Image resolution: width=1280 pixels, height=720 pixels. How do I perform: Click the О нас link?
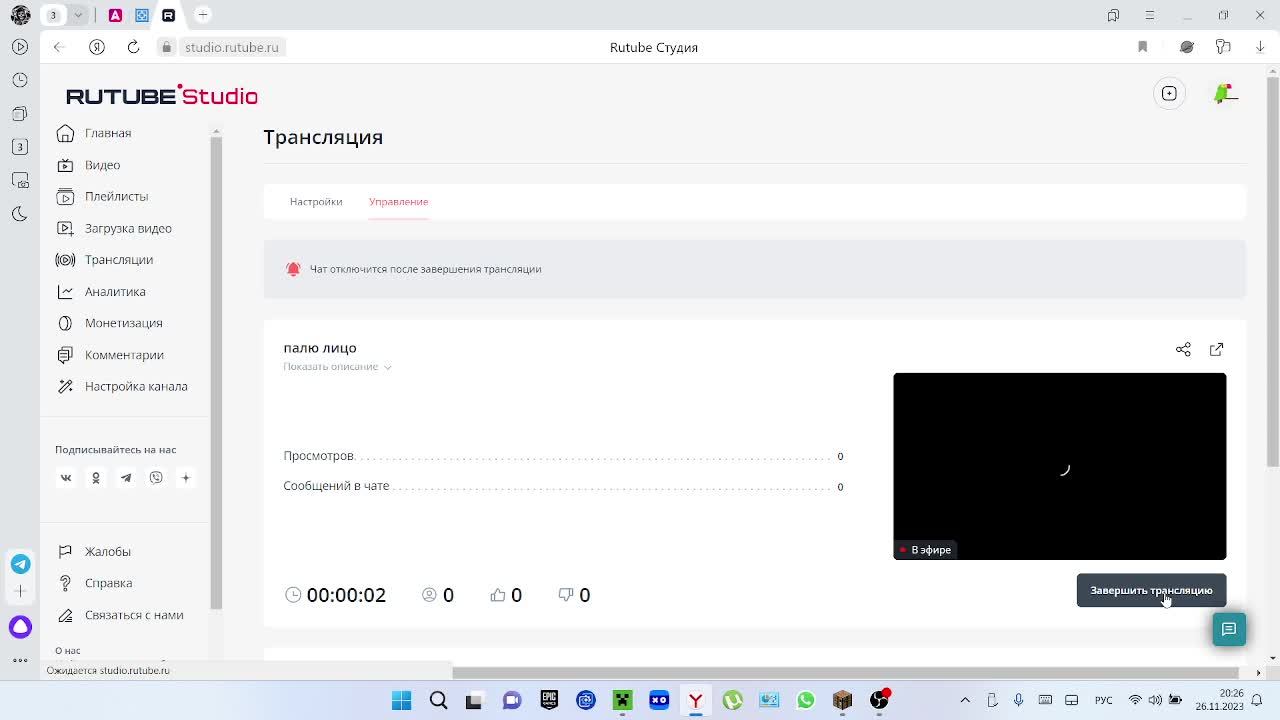(68, 651)
